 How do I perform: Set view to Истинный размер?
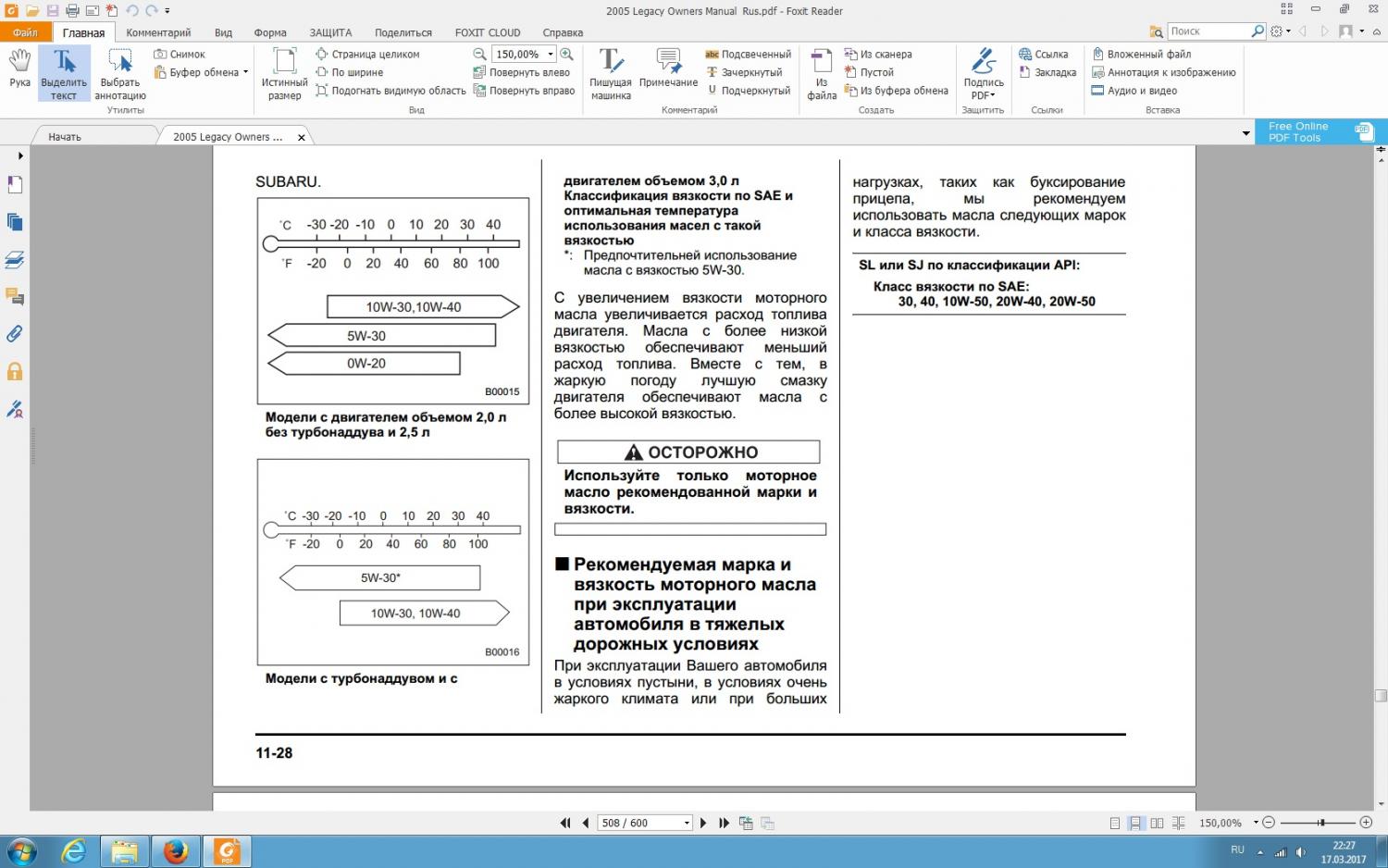(x=284, y=74)
